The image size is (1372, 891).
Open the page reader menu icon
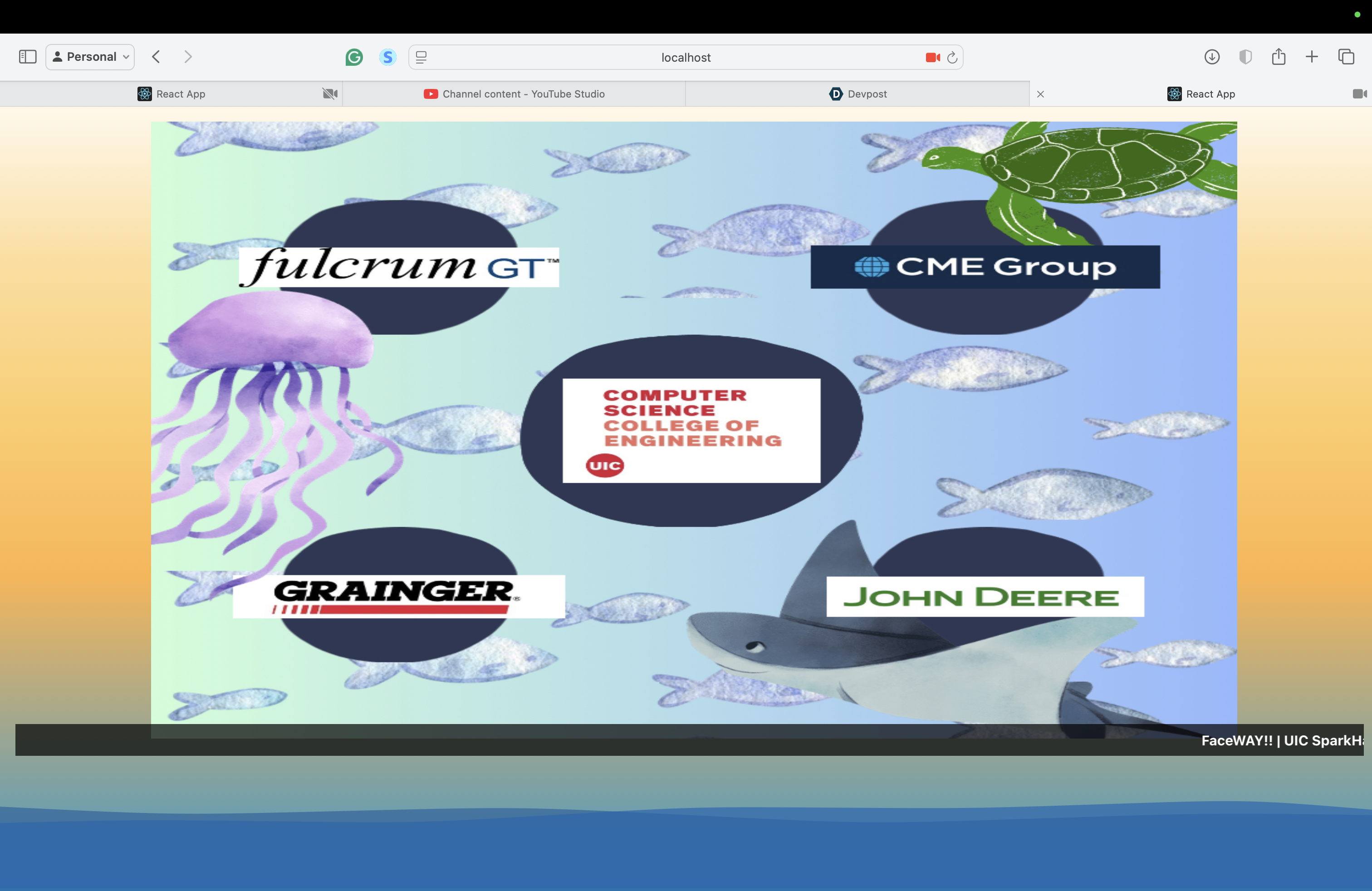point(421,57)
